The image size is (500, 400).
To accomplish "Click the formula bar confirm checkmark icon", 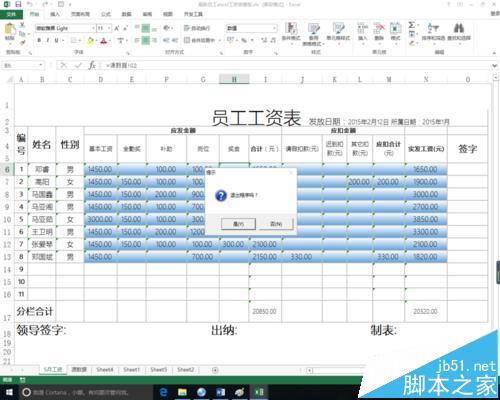I will click(78, 65).
